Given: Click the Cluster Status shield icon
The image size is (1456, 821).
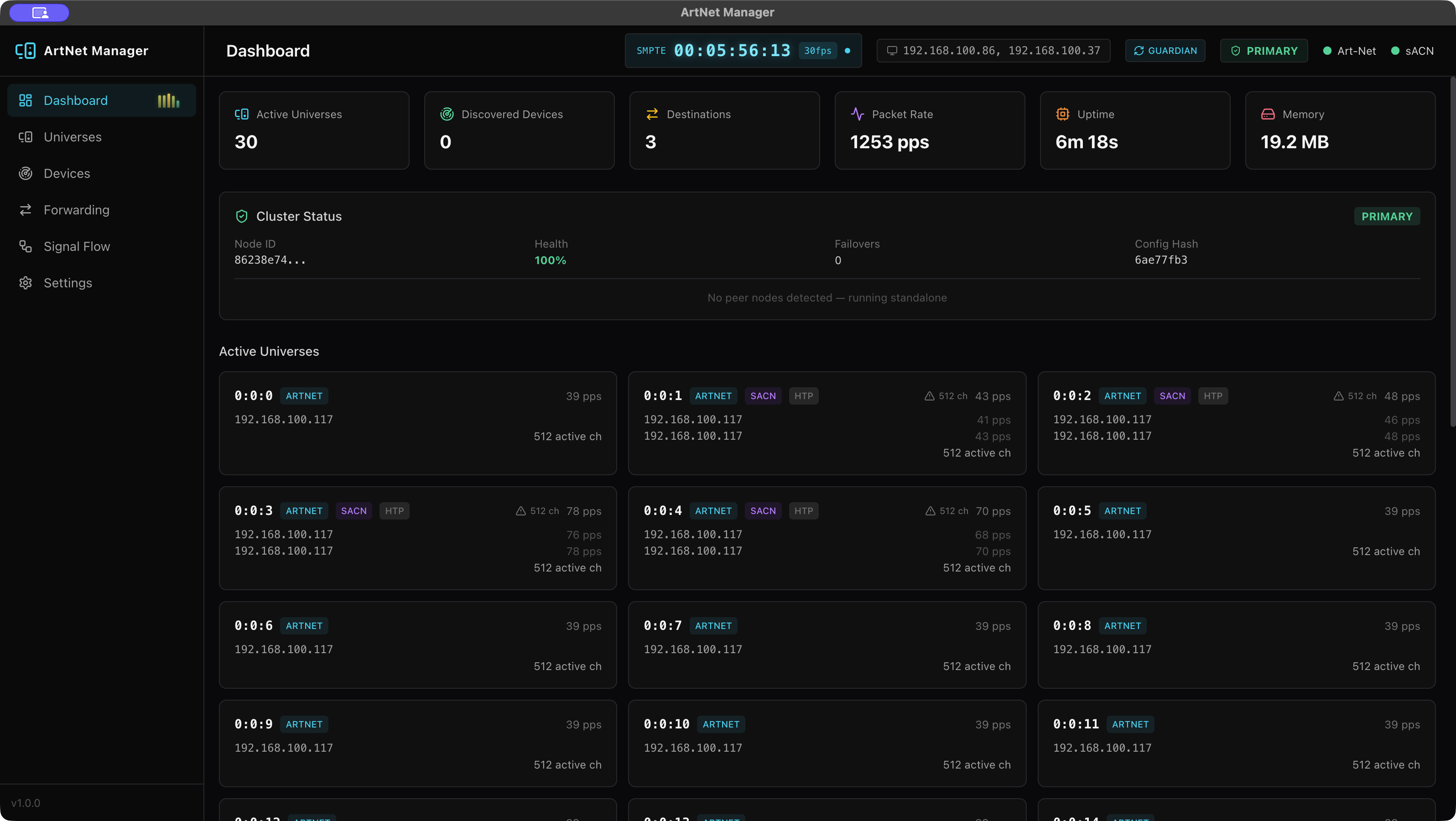Looking at the screenshot, I should [x=241, y=216].
